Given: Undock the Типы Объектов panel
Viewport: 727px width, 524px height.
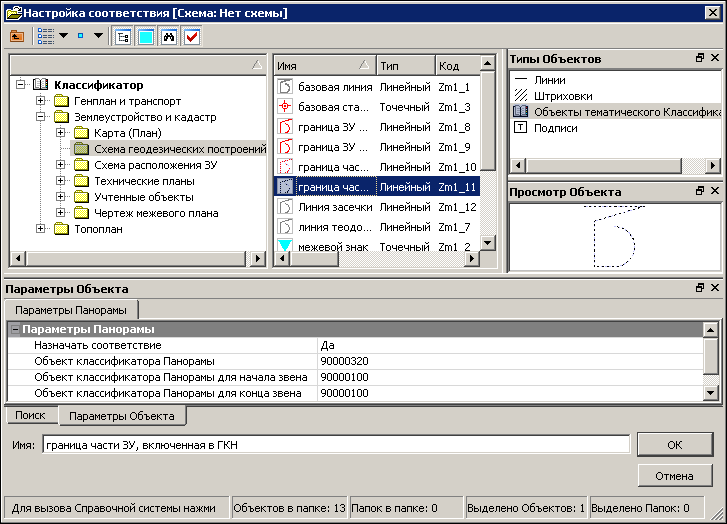Looking at the screenshot, I should click(700, 58).
